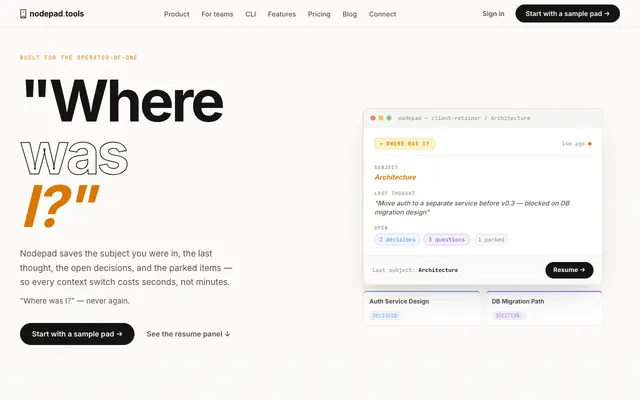Open the For teams nav link

coord(217,14)
